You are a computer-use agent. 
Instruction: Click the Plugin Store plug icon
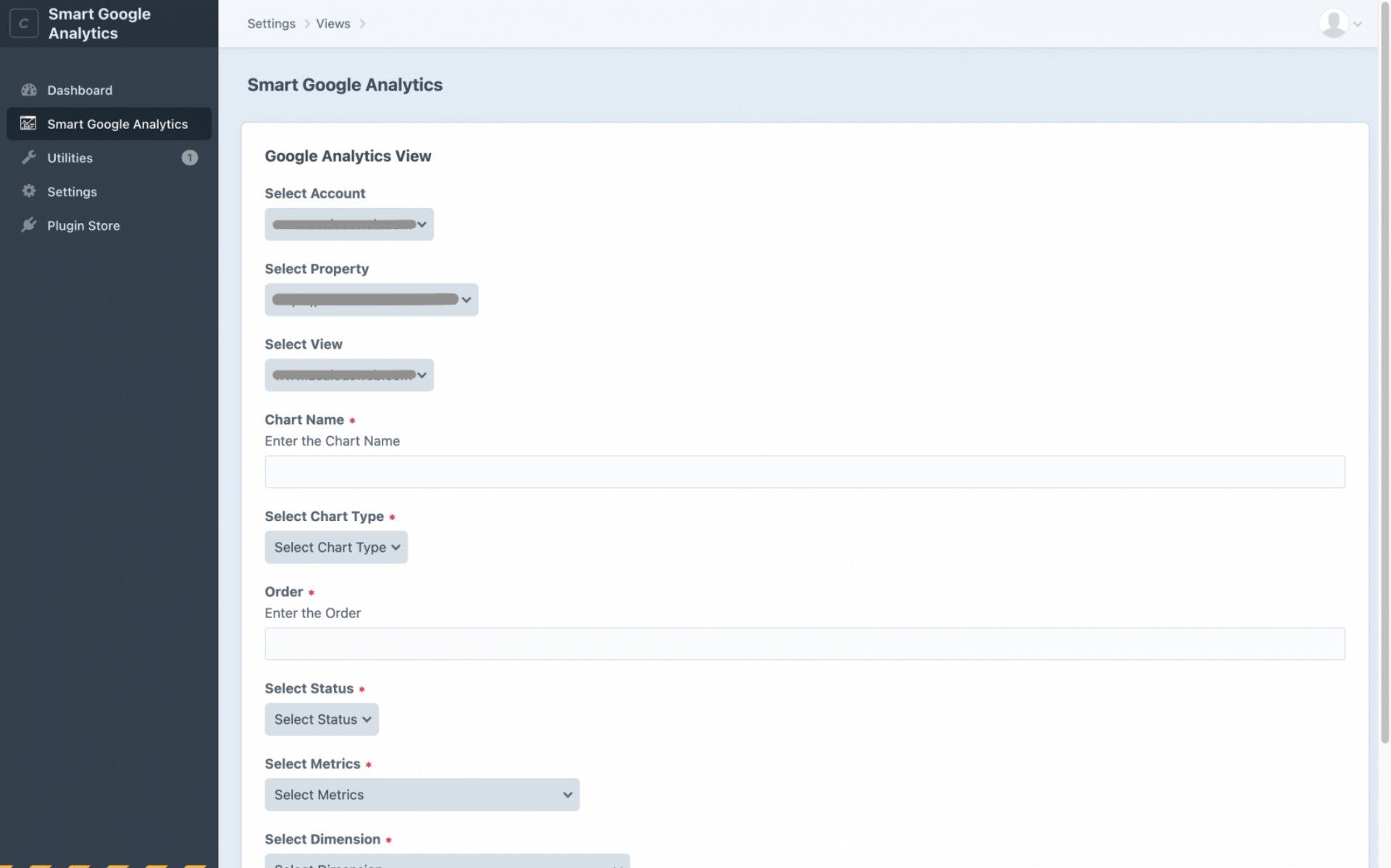point(29,225)
